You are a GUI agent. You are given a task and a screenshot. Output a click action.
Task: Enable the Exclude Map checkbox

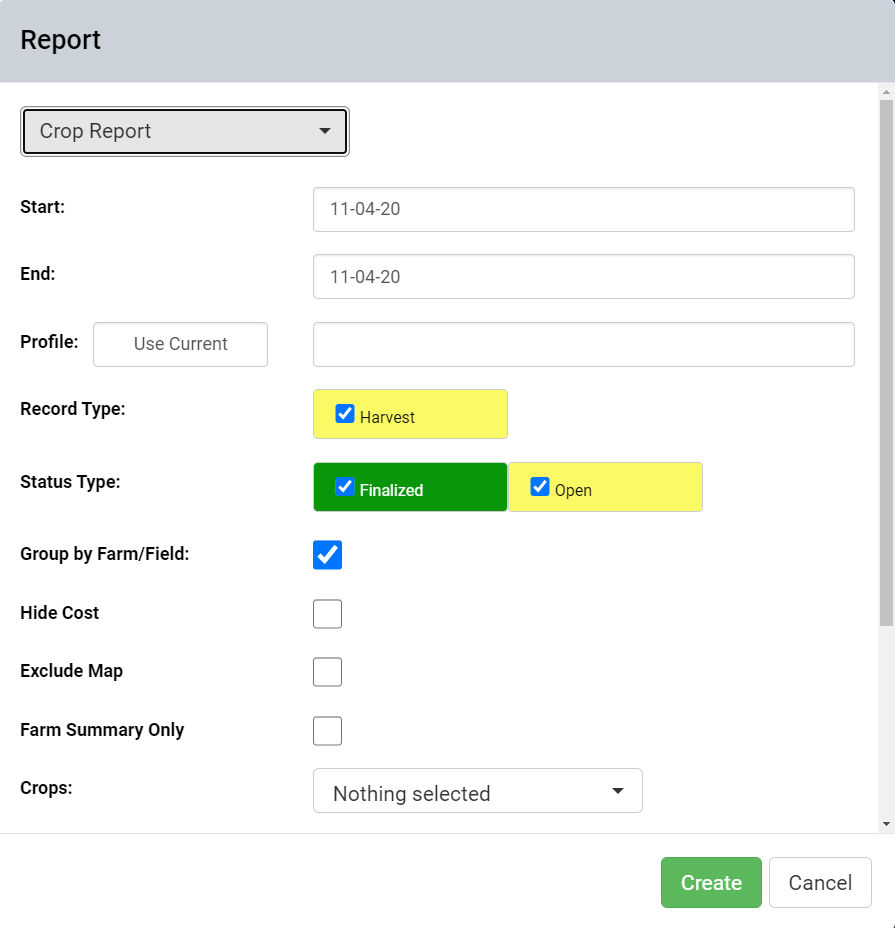(327, 672)
